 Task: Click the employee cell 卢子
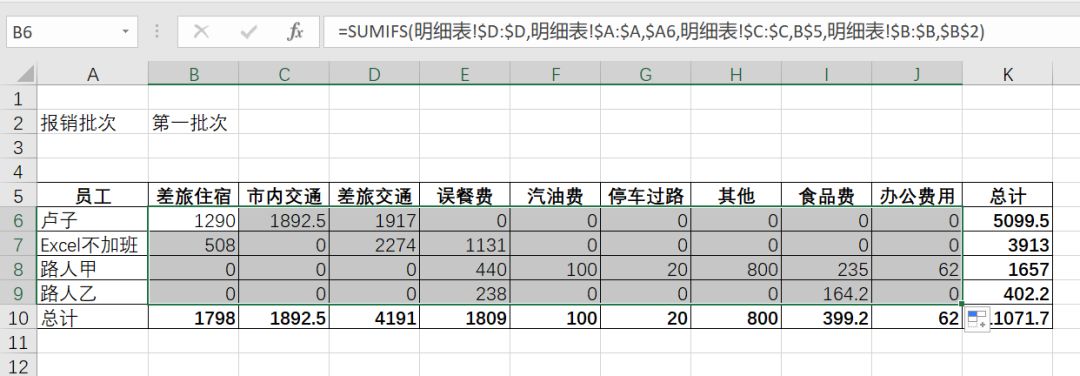[x=92, y=220]
